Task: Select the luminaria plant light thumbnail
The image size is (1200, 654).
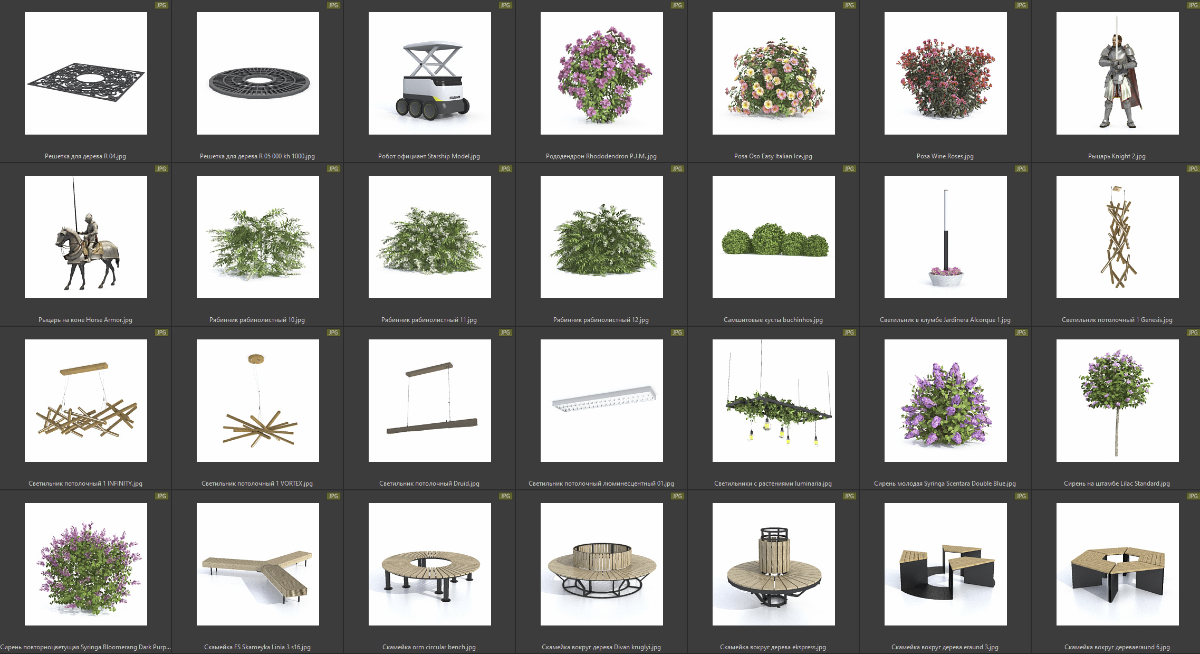Action: (773, 400)
